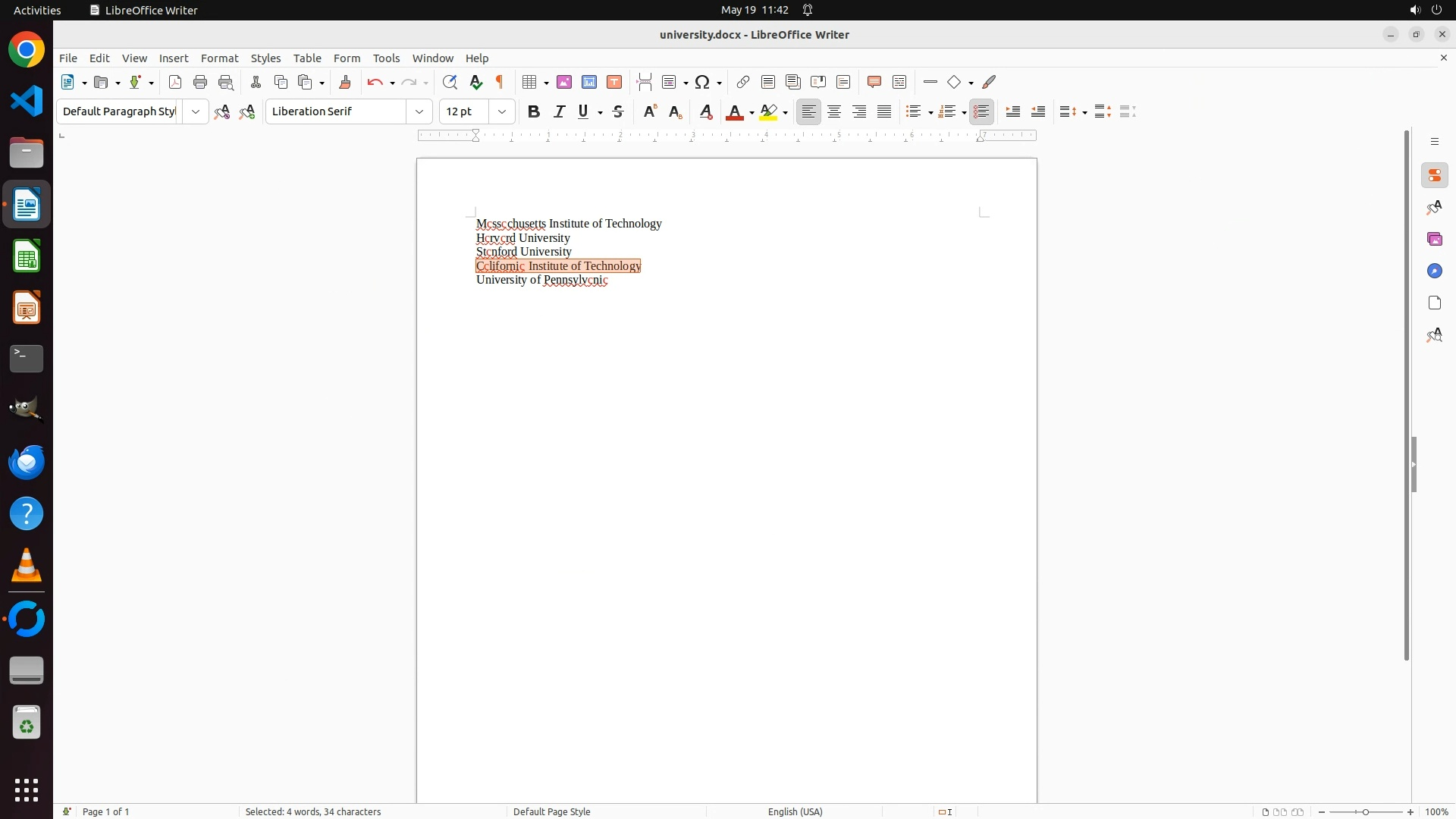Open the sidebar Navigator panel
The height and width of the screenshot is (819, 1456).
coord(1435,271)
